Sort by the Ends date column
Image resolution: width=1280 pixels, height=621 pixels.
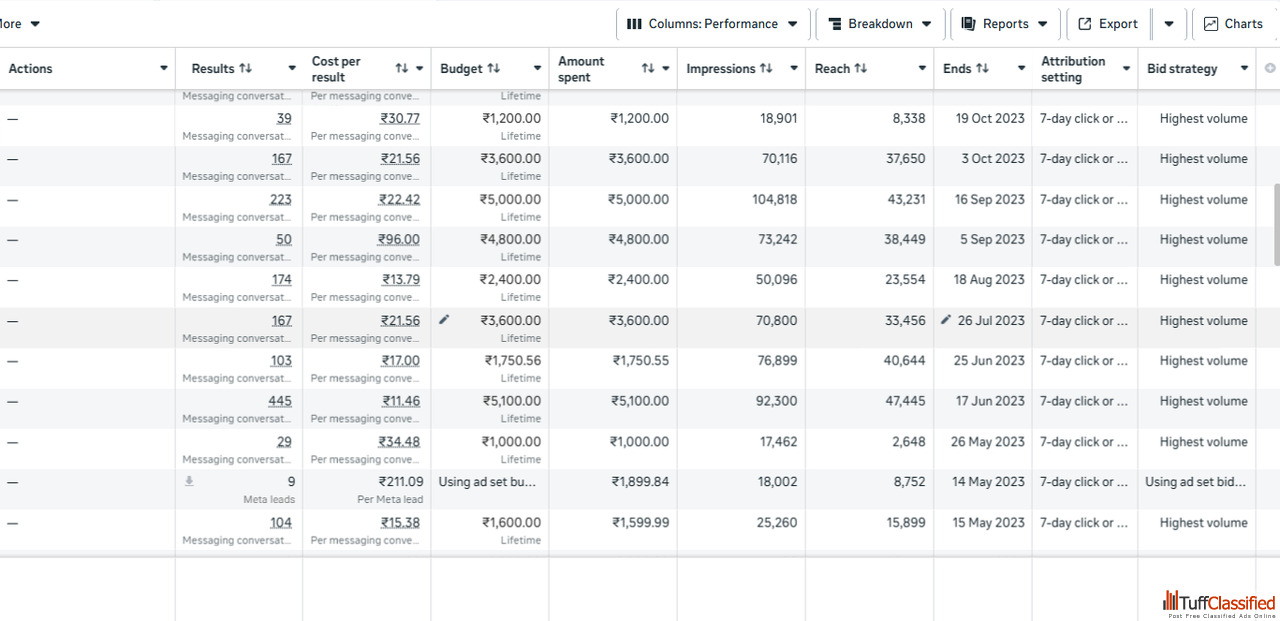[x=982, y=69]
